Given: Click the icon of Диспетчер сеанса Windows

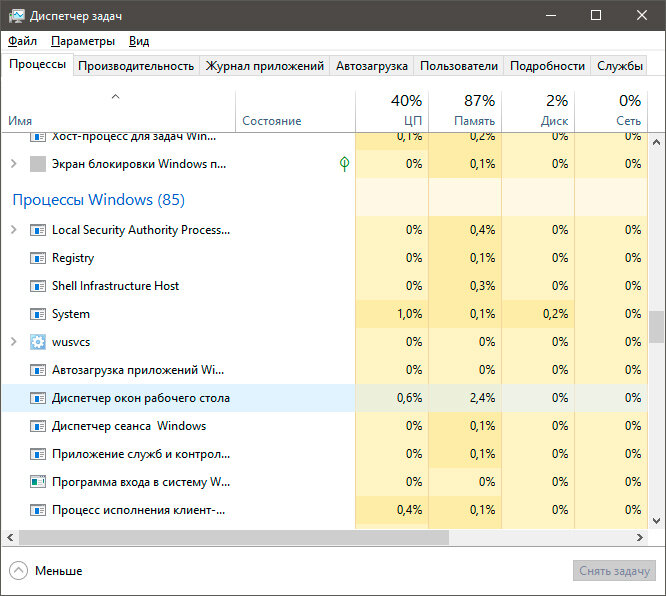Looking at the screenshot, I should click(38, 427).
